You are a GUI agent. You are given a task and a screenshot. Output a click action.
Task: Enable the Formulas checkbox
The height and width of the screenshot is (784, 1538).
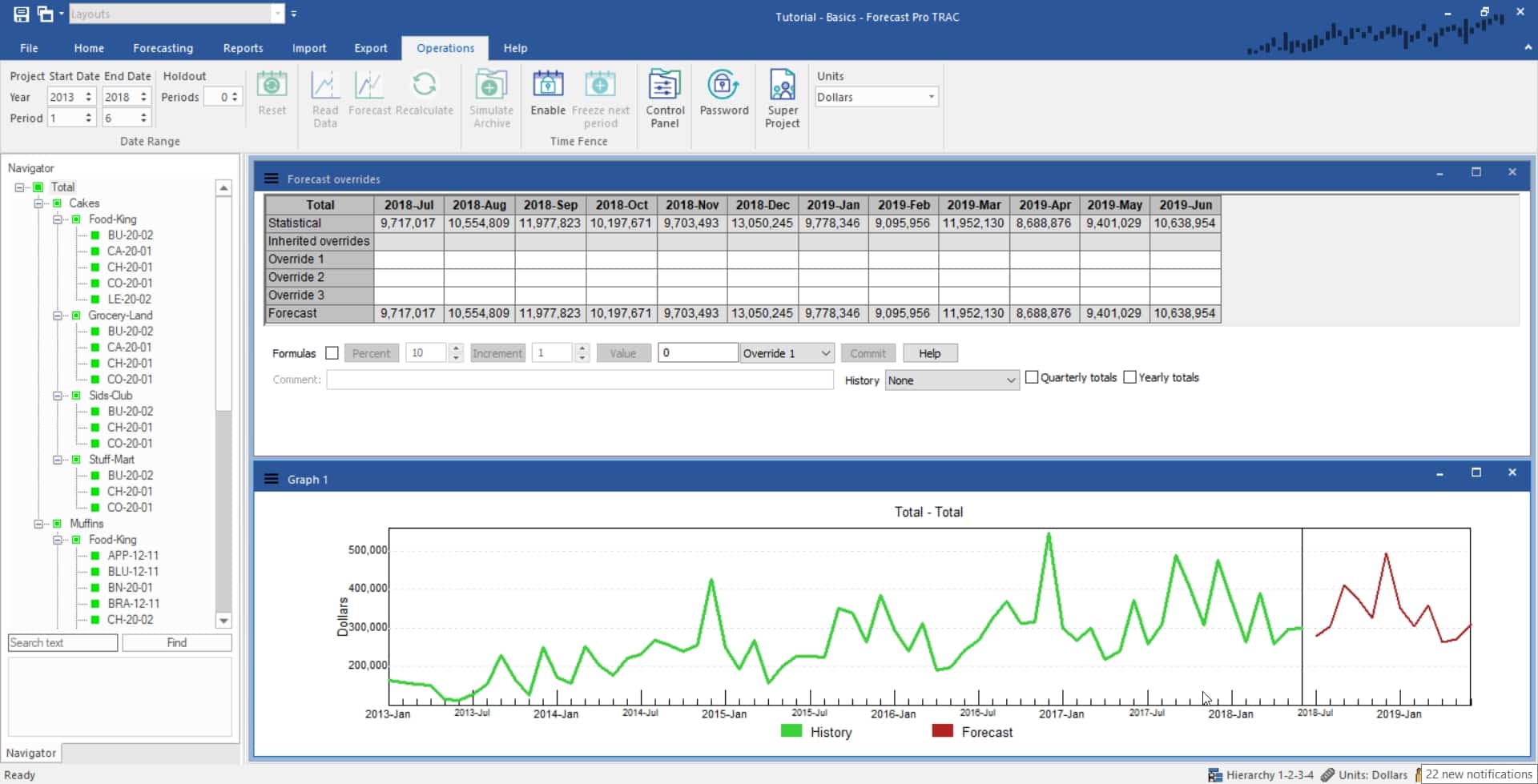(x=332, y=352)
